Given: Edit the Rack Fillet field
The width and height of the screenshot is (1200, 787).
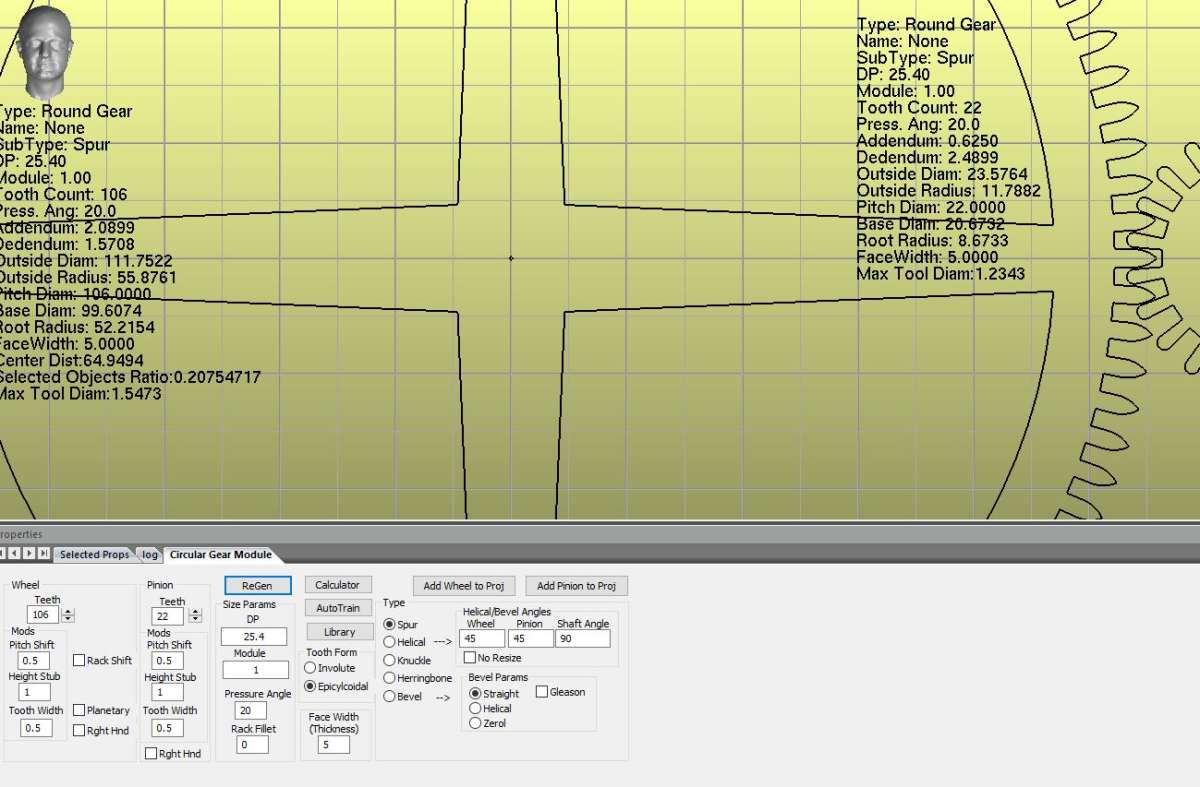Looking at the screenshot, I should 252,744.
